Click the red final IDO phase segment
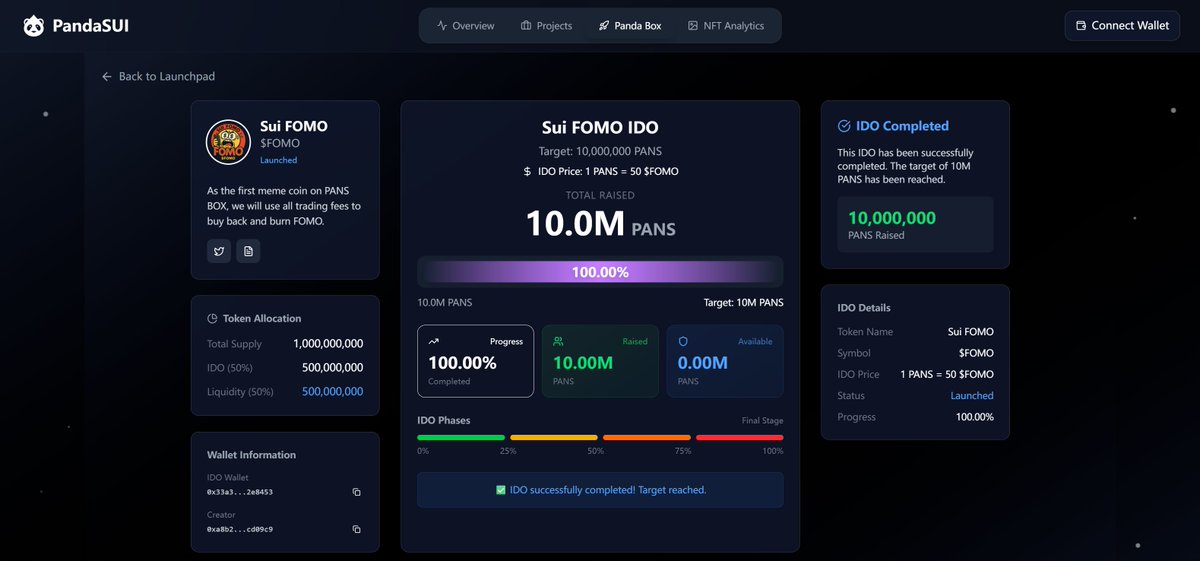 point(740,437)
